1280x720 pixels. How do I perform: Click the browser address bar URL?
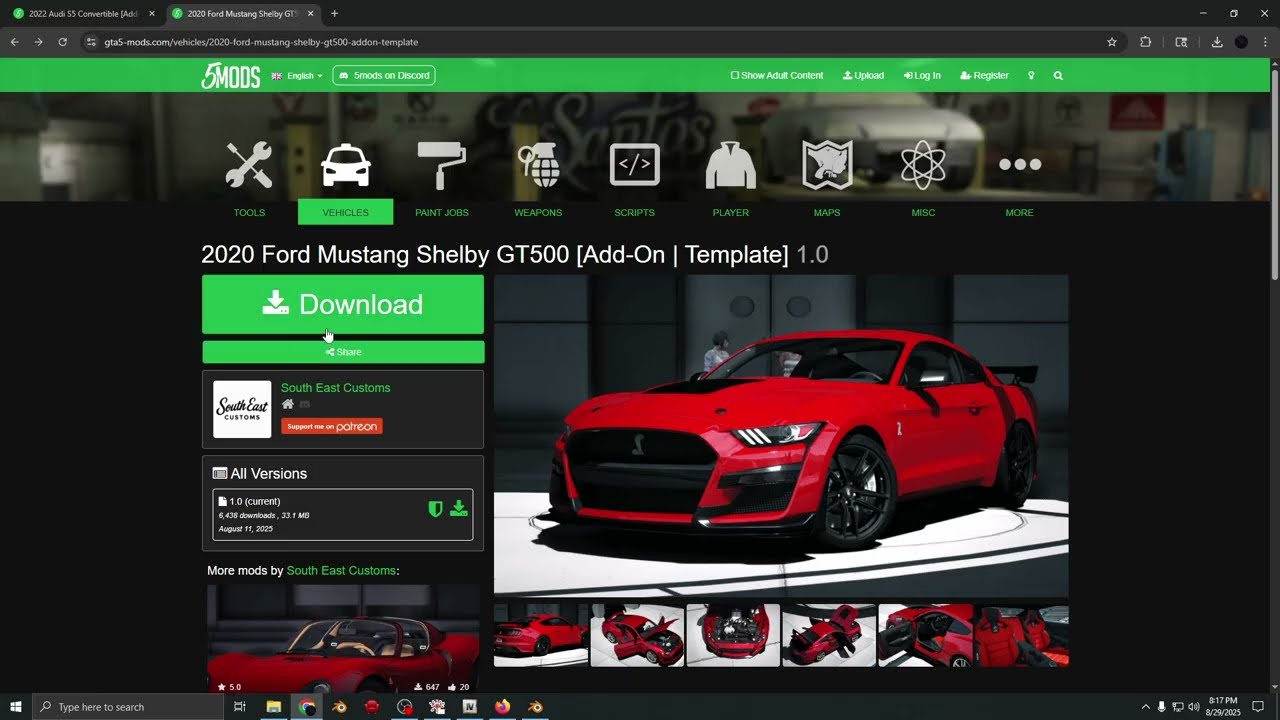tap(262, 42)
